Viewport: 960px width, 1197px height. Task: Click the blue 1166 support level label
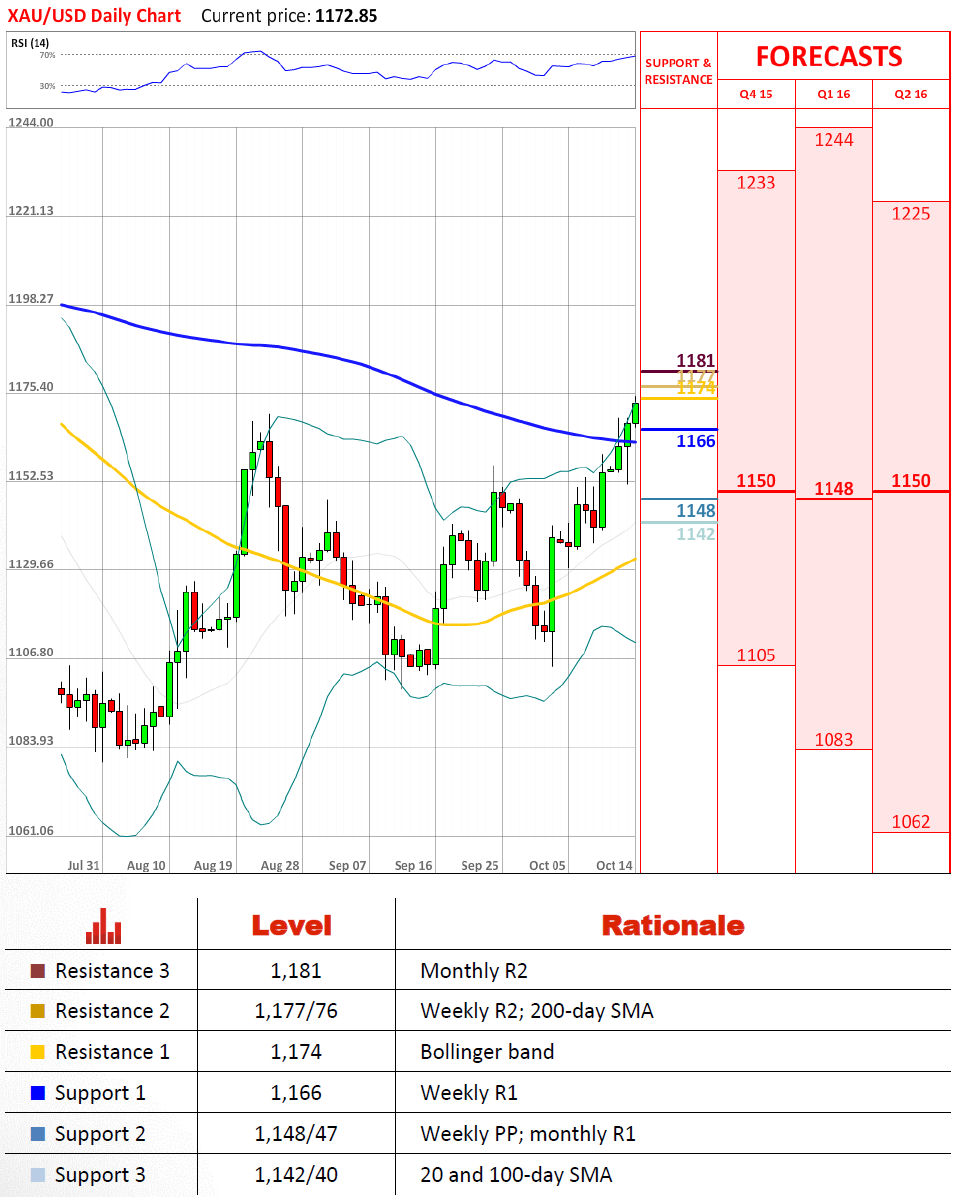pos(696,441)
